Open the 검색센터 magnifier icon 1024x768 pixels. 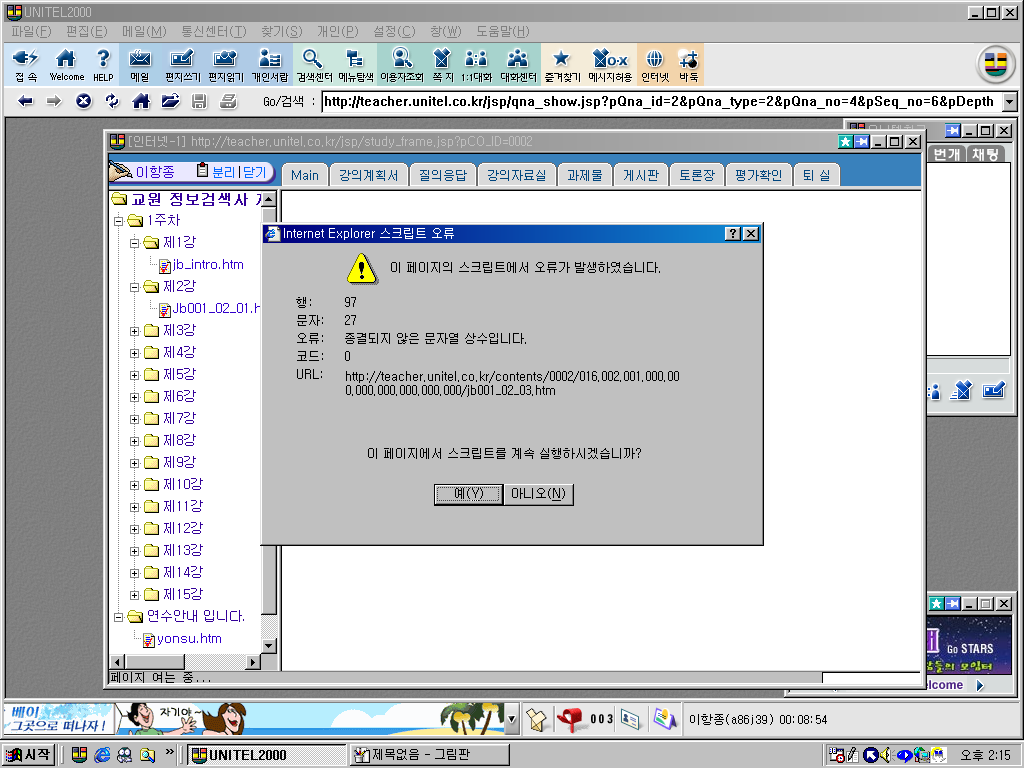314,65
